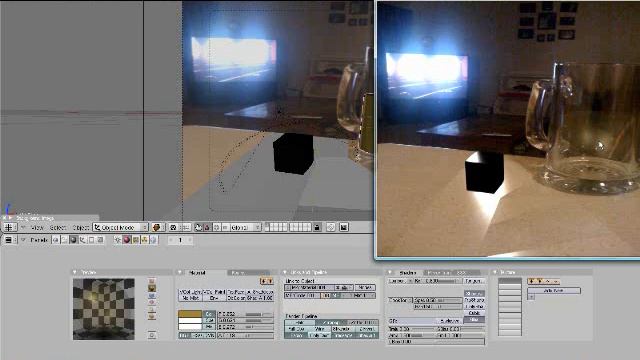640x360 pixels.
Task: Click the Exclusive button next to GR field
Action: (450, 320)
